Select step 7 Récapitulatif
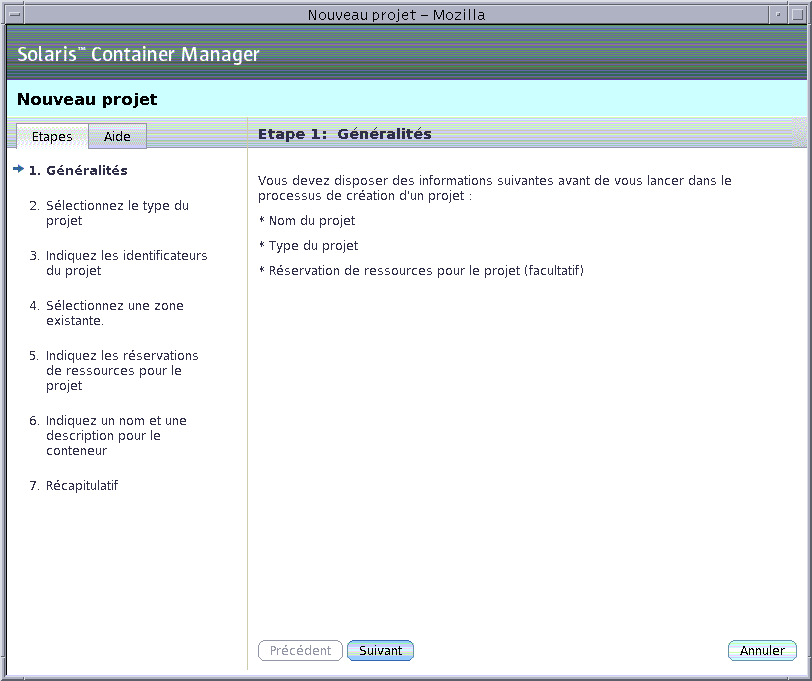 74,486
